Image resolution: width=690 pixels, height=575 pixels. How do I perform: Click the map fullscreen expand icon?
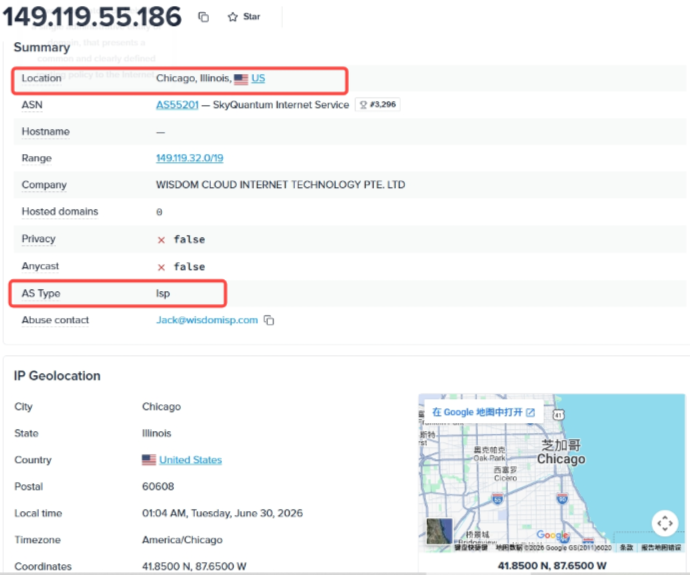[664, 523]
